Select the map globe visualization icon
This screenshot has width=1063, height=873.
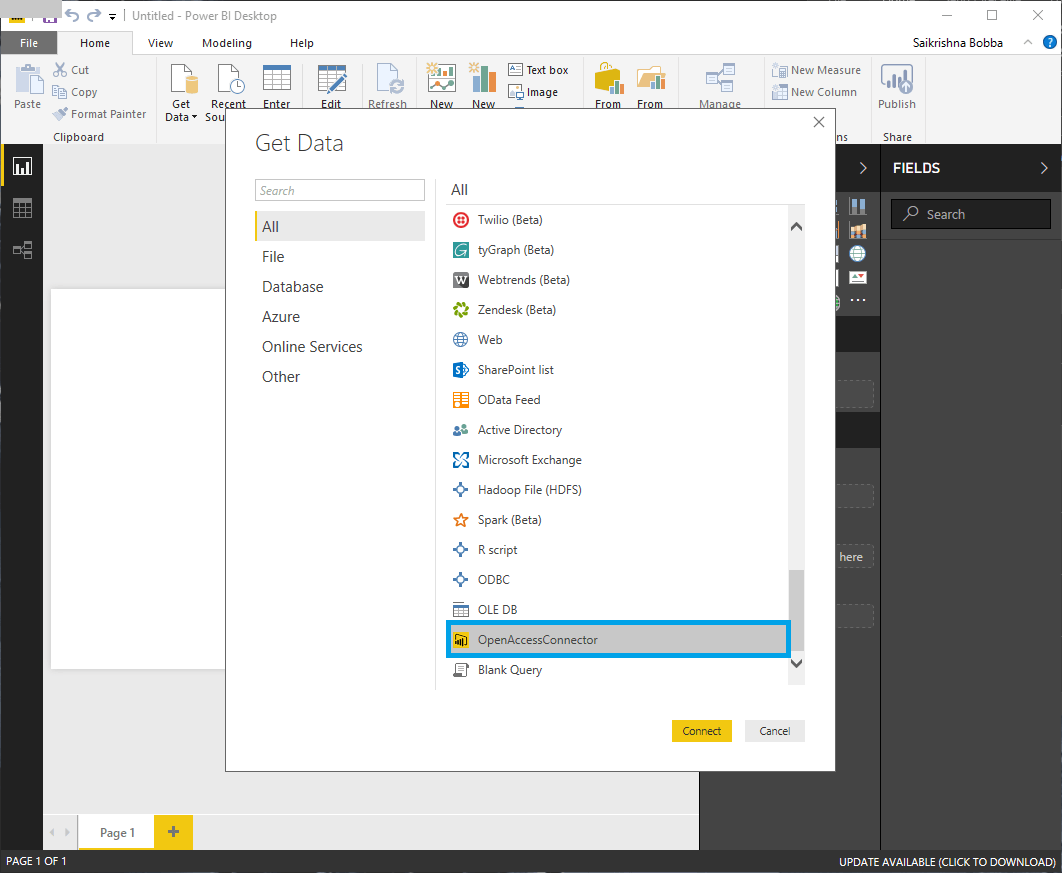[857, 253]
